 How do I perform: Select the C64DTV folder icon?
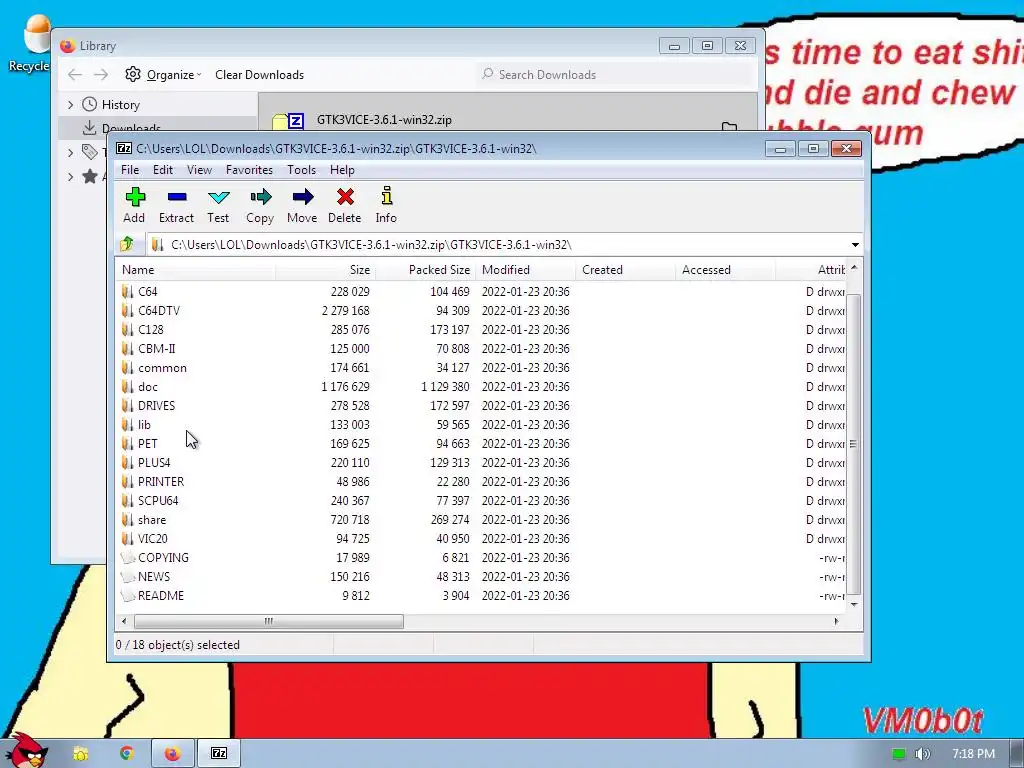click(x=127, y=310)
